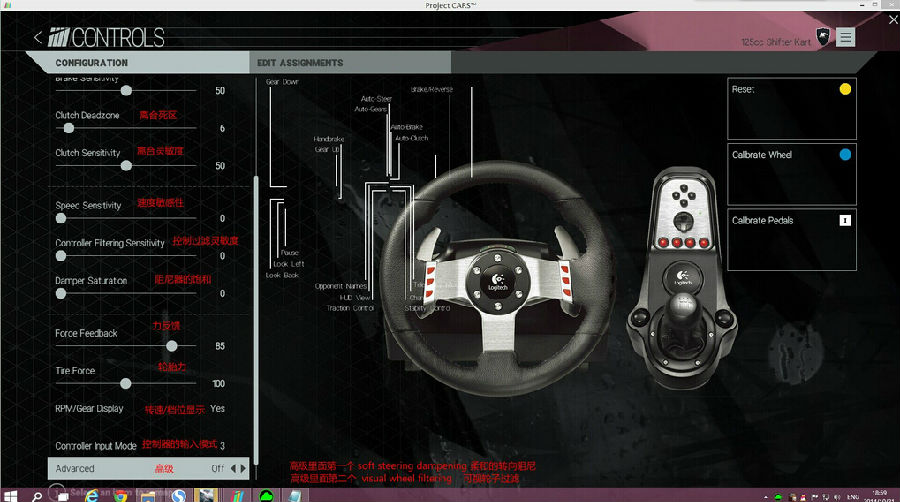Open File Explorer from taskbar
This screenshot has height=502, width=900.
point(148,496)
